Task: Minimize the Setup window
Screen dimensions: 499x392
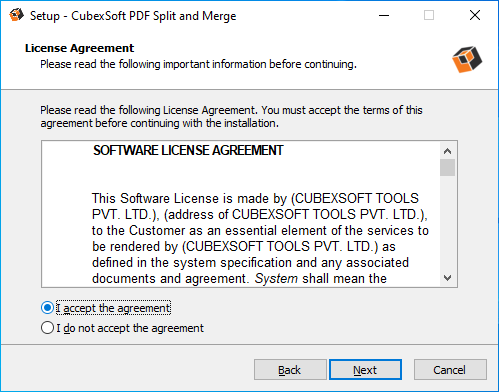Action: coord(384,15)
